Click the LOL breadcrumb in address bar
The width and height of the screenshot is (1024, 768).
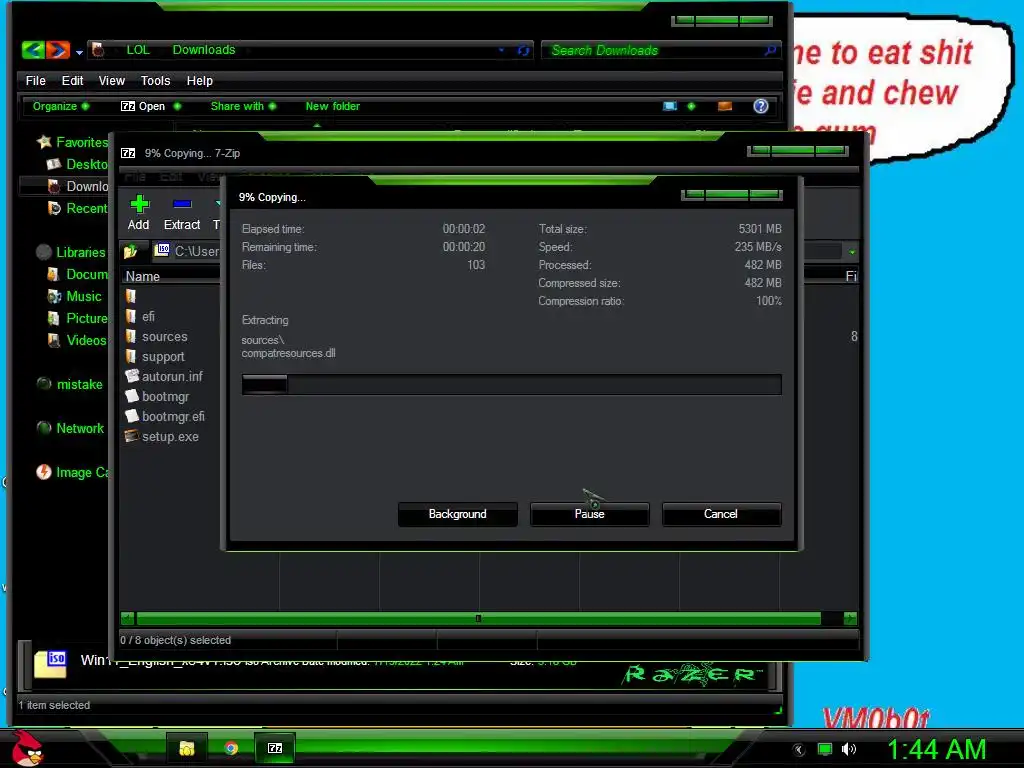pos(138,50)
